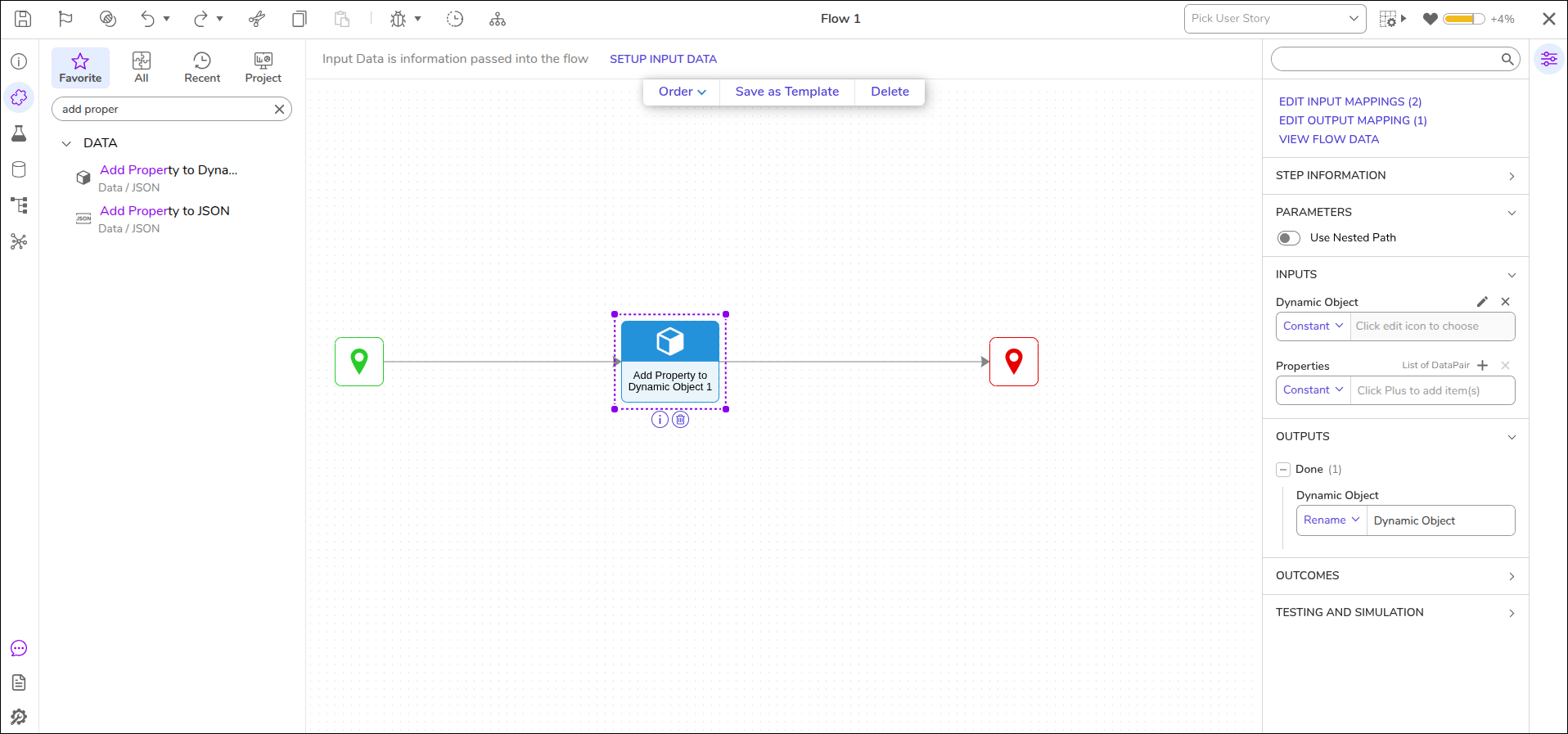The height and width of the screenshot is (734, 1568).
Task: Switch to the Project tab
Action: [263, 67]
